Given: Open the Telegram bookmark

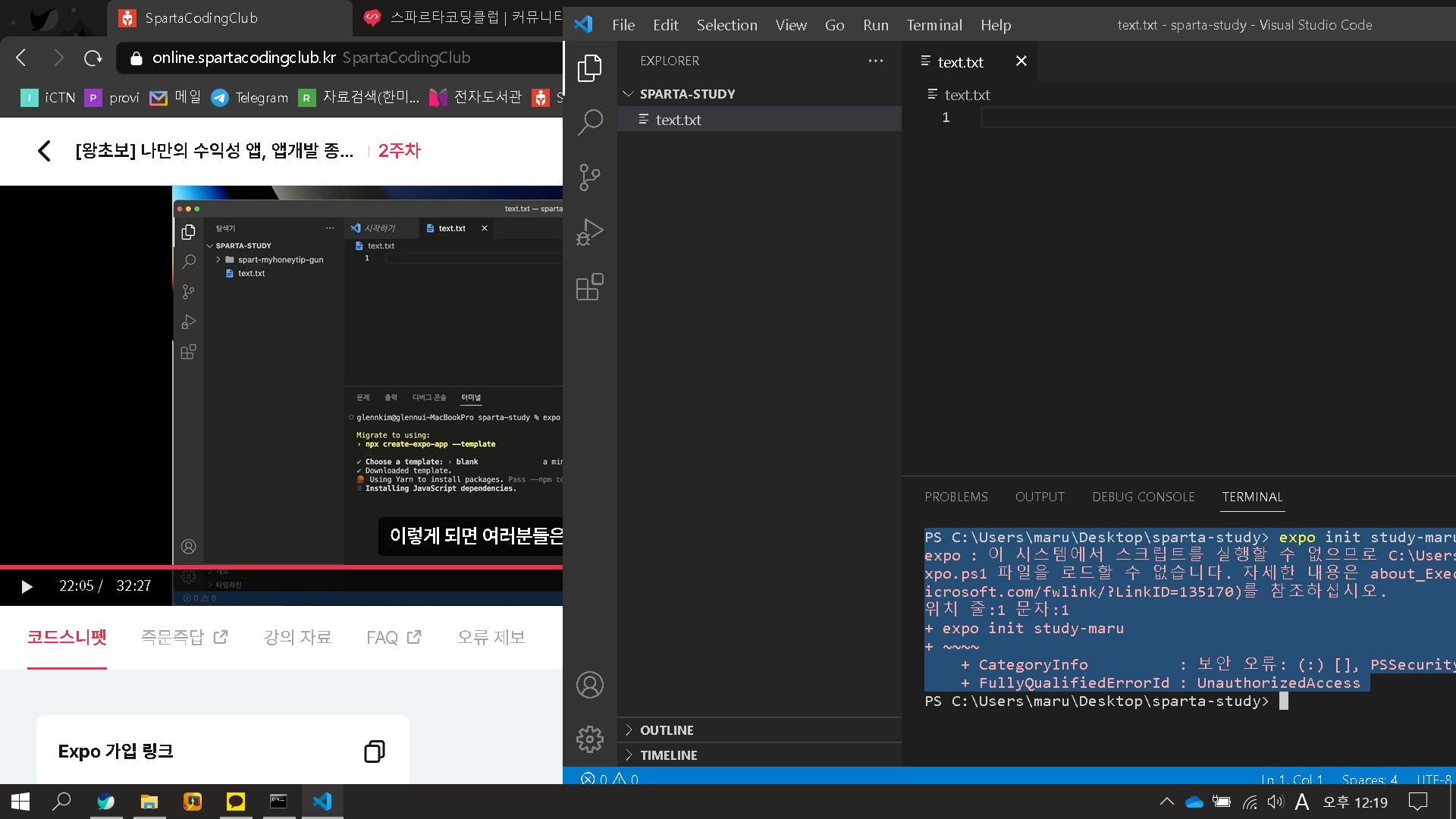Looking at the screenshot, I should point(249,97).
